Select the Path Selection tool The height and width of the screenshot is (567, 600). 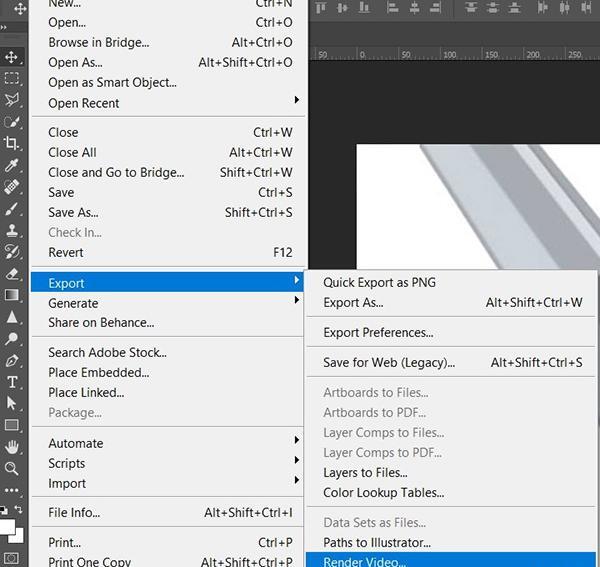(x=11, y=403)
